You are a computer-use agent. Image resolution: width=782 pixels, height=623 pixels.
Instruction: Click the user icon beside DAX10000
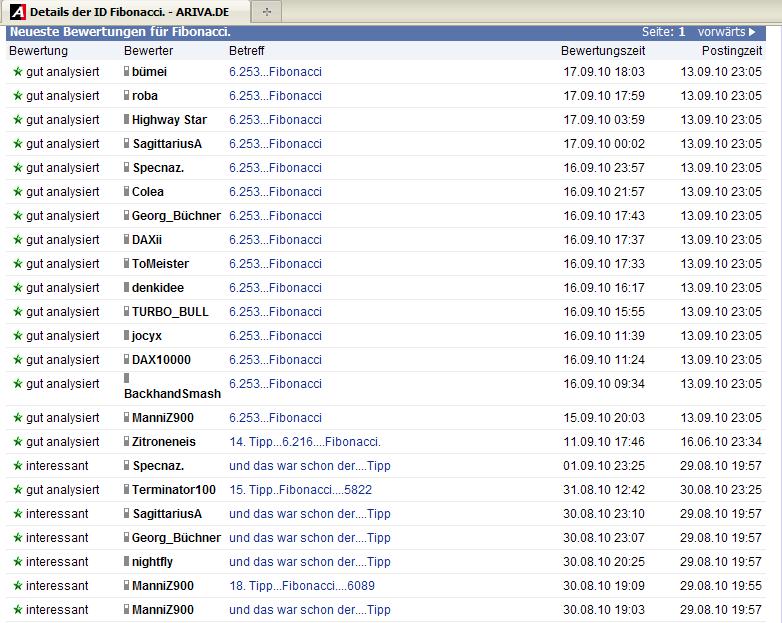point(127,359)
